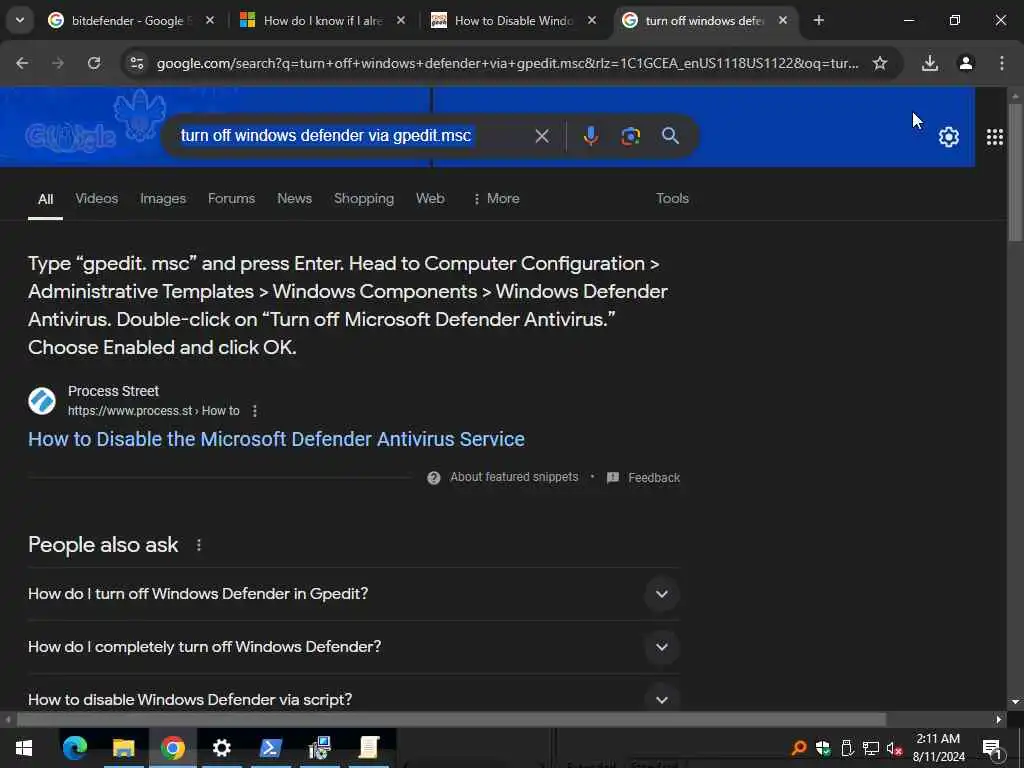This screenshot has width=1024, height=768.
Task: Expand How do I completely turn off Windows Defender
Action: click(x=354, y=647)
